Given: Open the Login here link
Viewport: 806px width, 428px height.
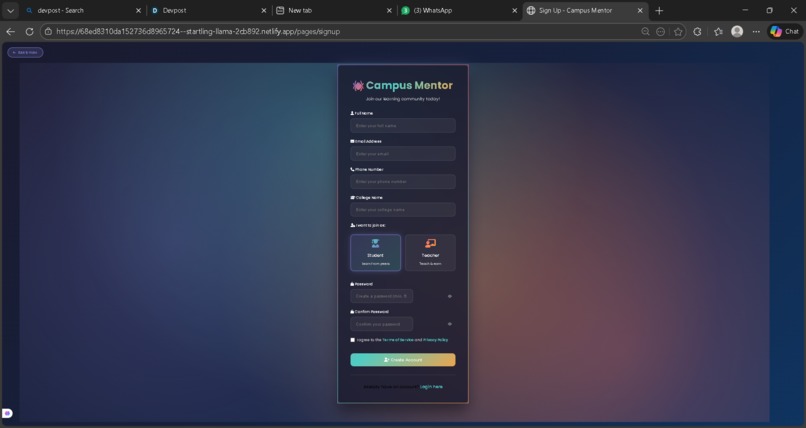Looking at the screenshot, I should [x=431, y=387].
